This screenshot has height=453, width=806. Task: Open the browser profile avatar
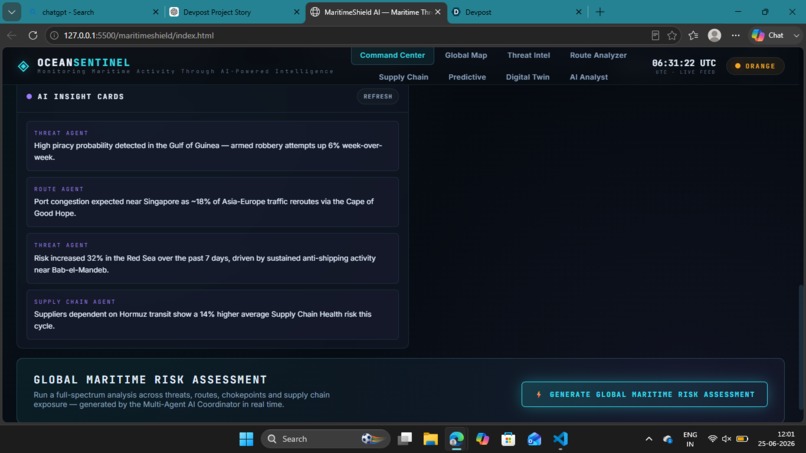point(715,35)
